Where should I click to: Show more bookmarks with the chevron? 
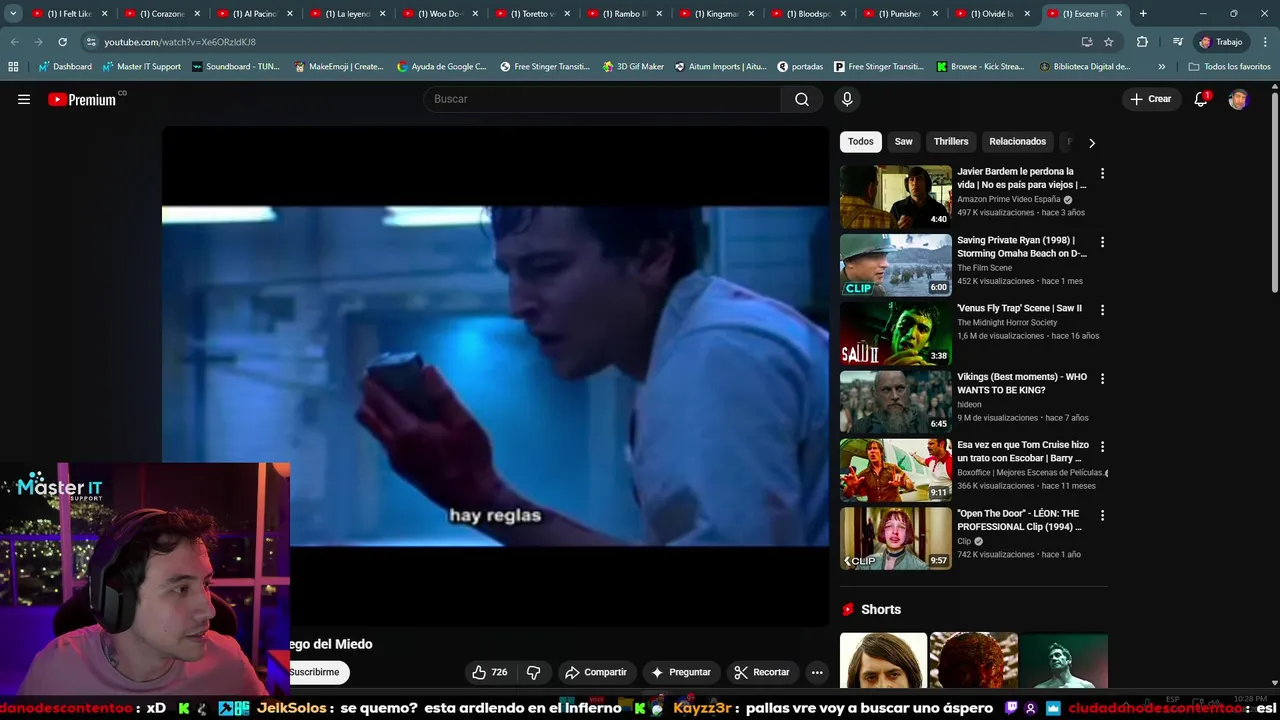(1161, 66)
